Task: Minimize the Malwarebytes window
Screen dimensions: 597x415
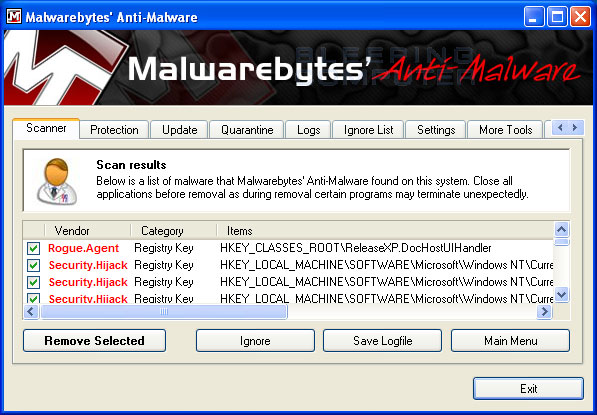Action: (533, 17)
